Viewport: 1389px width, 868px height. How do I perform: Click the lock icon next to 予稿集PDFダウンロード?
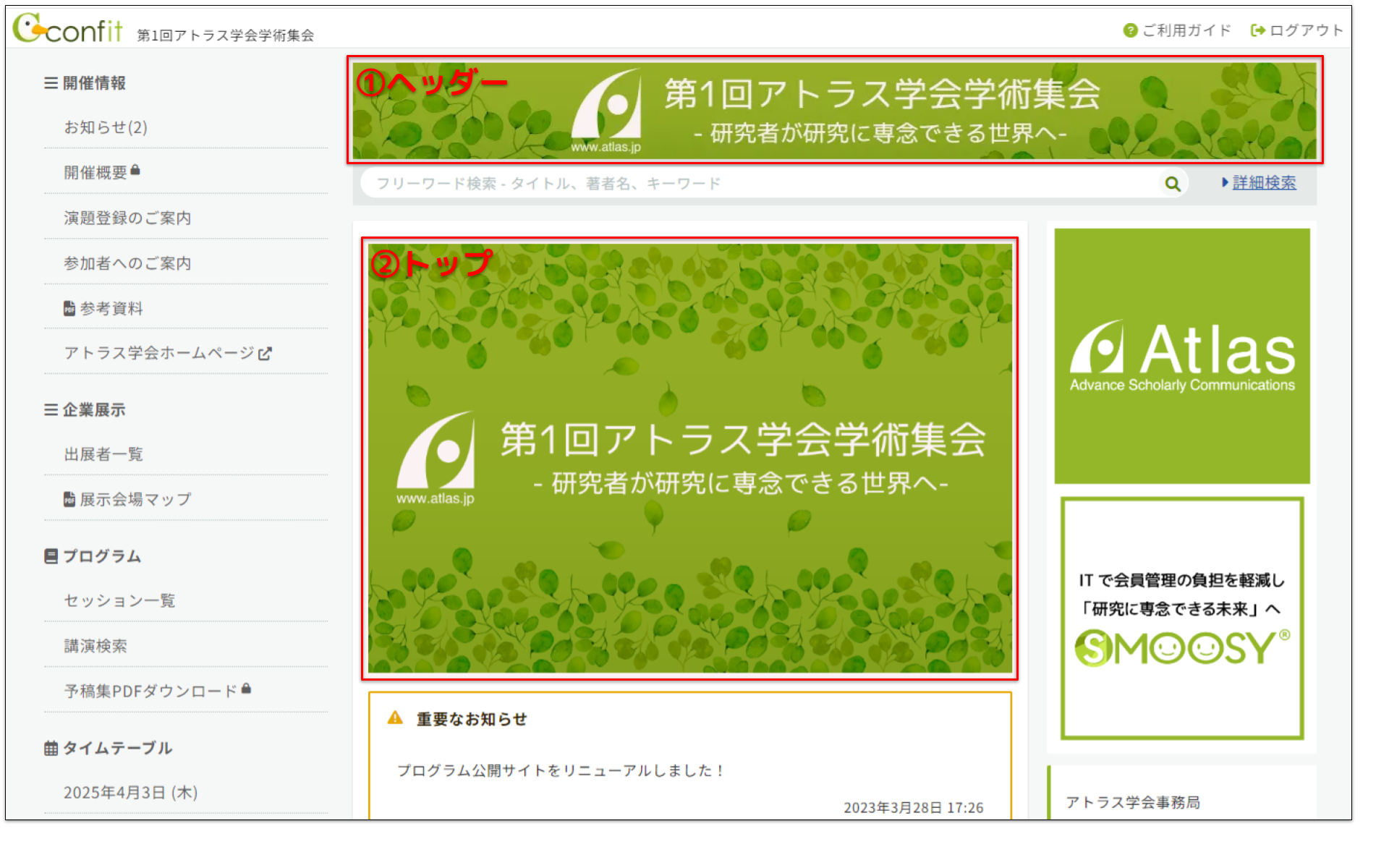(247, 688)
